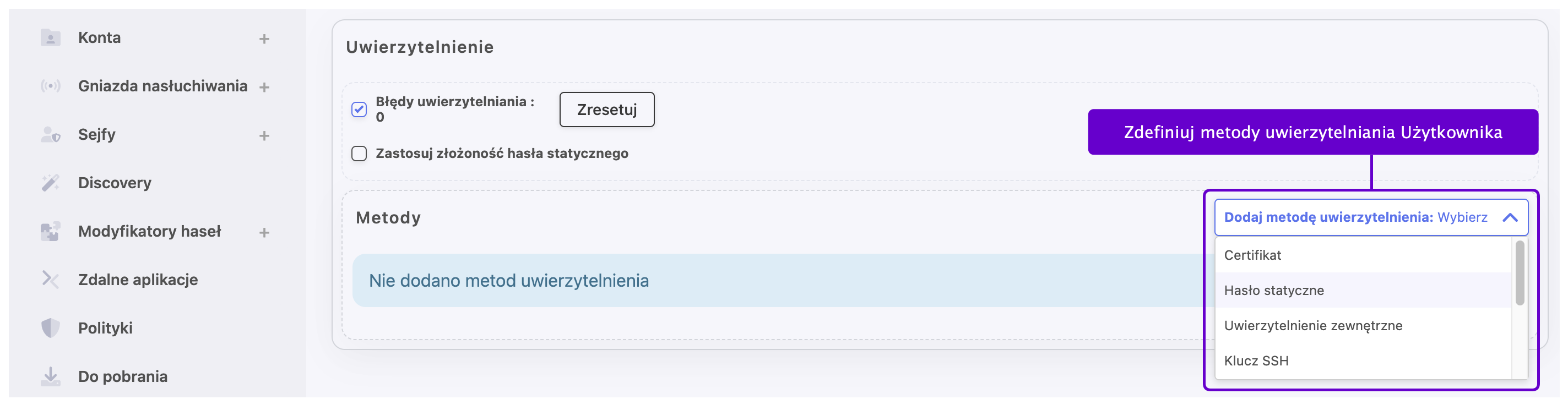Click the Do pobrania download icon
Image resolution: width=1568 pixels, height=410 pixels.
[x=51, y=376]
